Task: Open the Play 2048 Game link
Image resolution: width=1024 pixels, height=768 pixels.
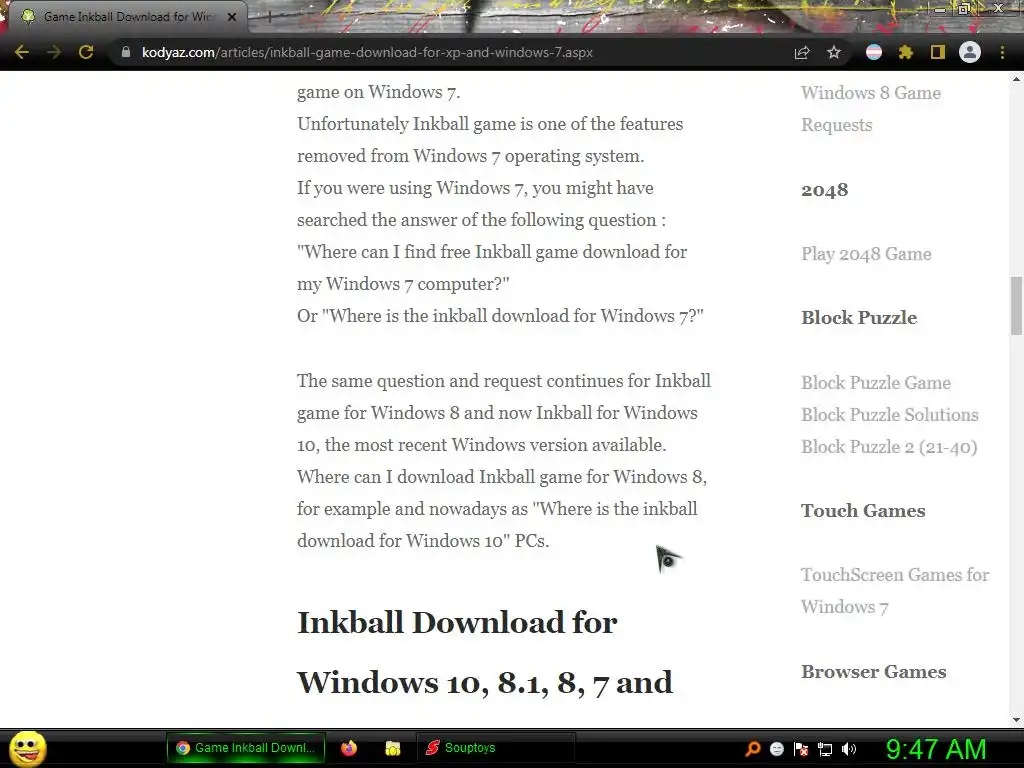Action: pyautogui.click(x=866, y=253)
